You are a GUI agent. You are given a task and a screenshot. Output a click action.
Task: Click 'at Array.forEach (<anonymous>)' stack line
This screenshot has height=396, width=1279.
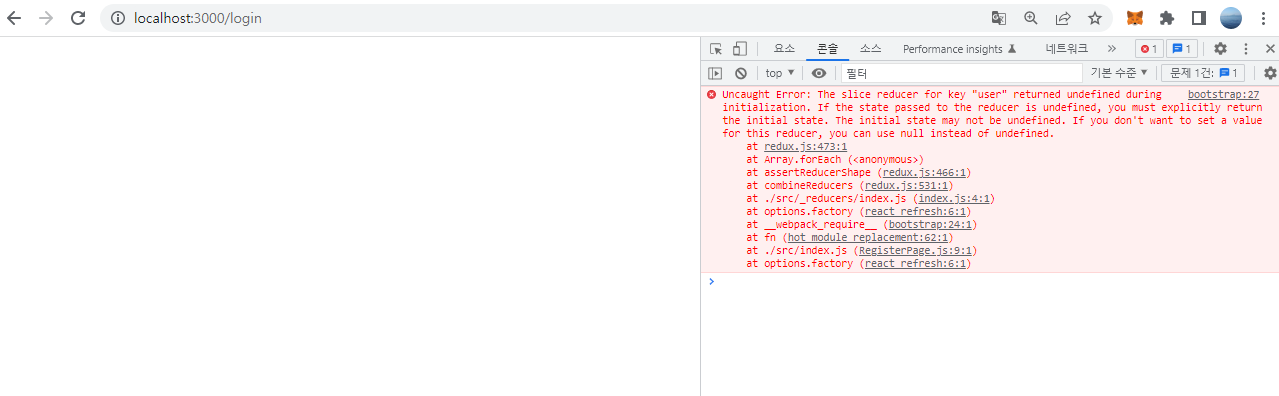coord(834,159)
